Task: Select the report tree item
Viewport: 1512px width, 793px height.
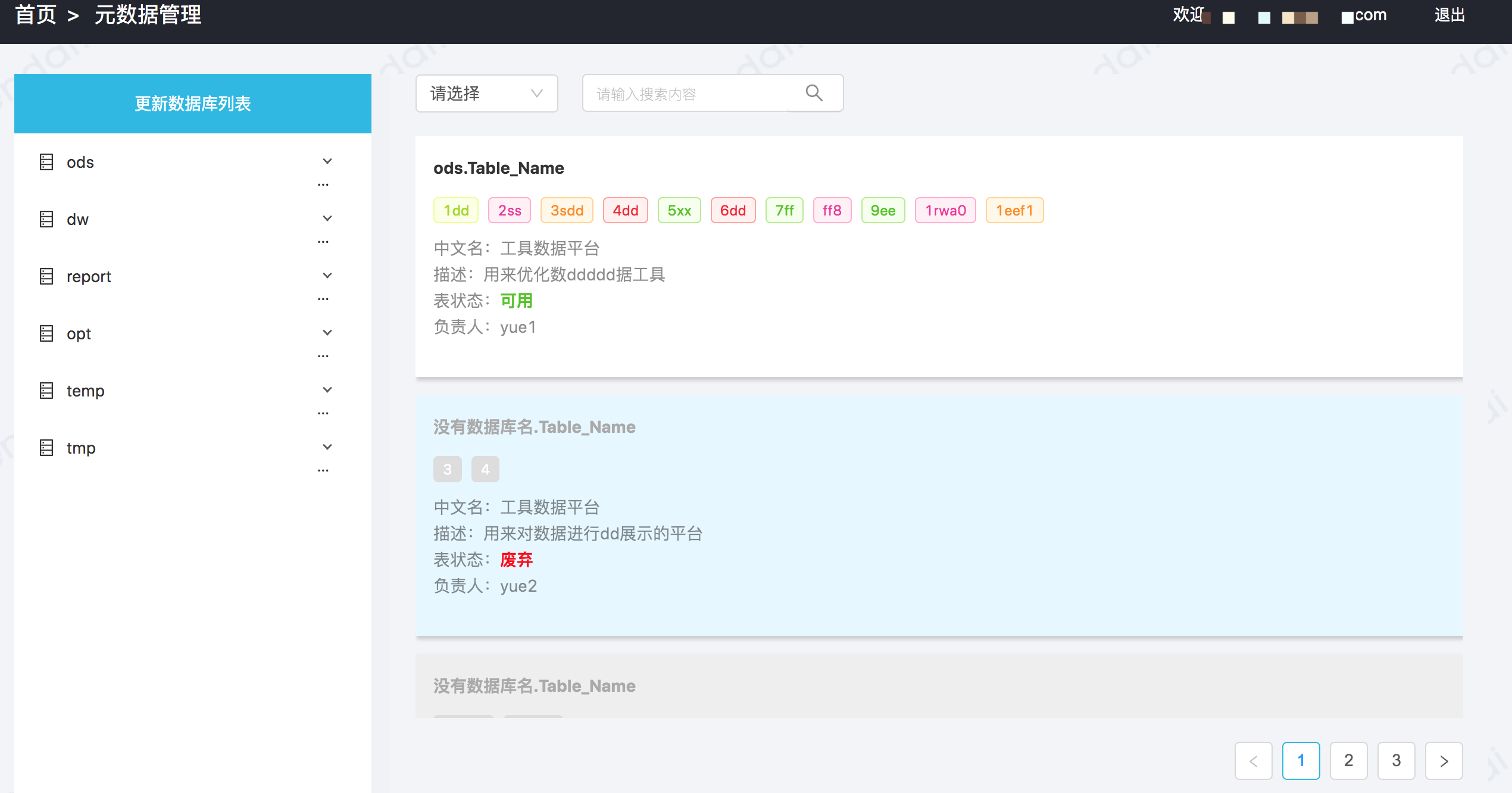Action: pos(89,276)
